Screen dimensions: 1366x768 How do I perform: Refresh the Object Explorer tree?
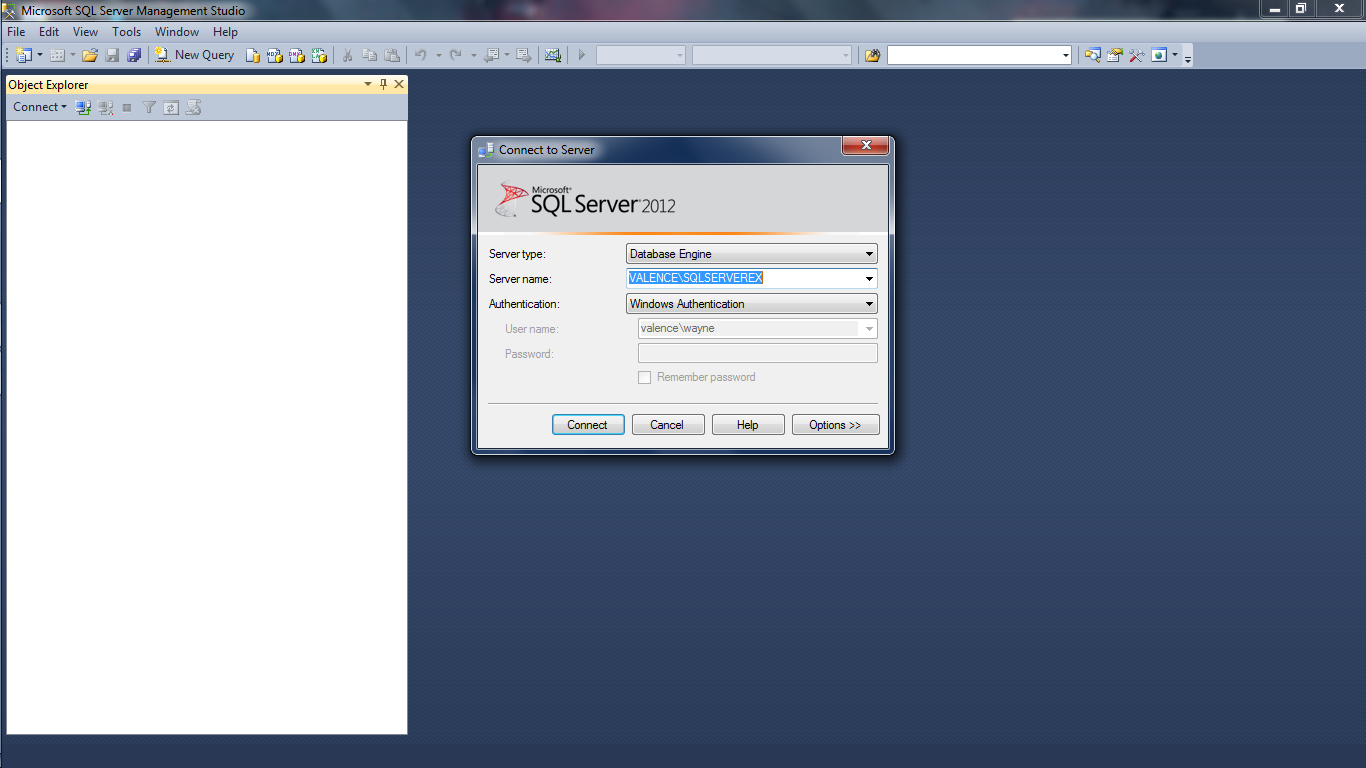pyautogui.click(x=170, y=107)
